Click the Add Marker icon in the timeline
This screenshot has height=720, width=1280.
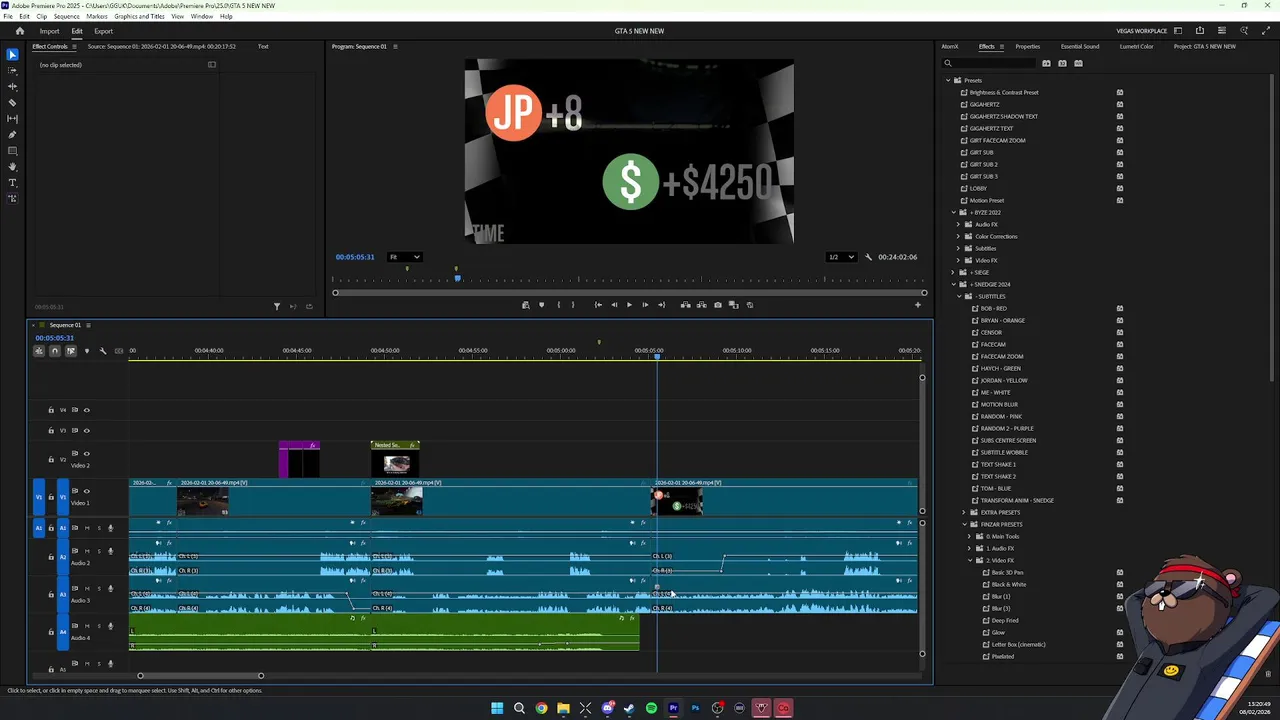click(86, 351)
